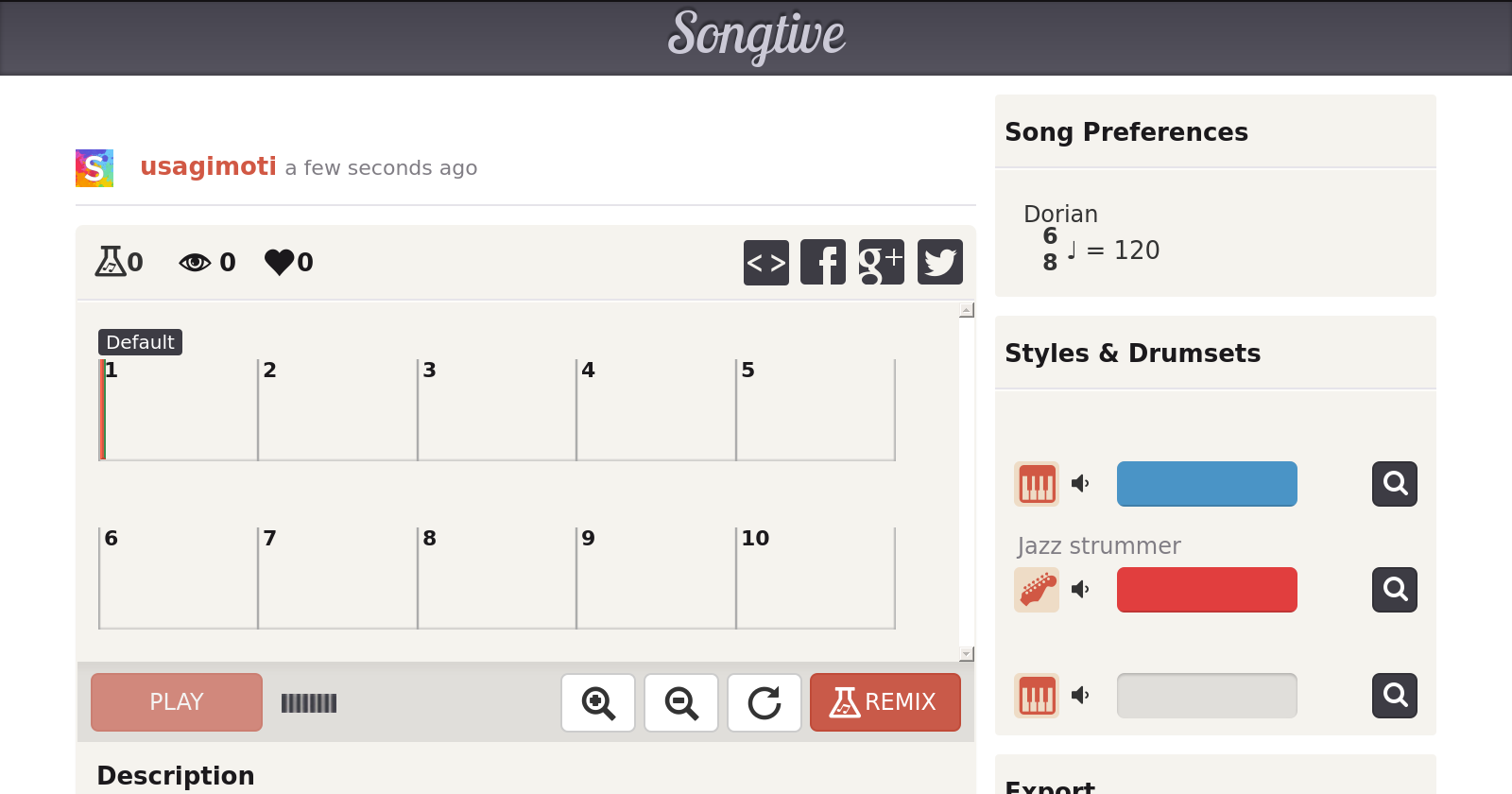Click the REMIX button
Viewport: 1512px width, 794px height.
pyautogui.click(x=885, y=702)
